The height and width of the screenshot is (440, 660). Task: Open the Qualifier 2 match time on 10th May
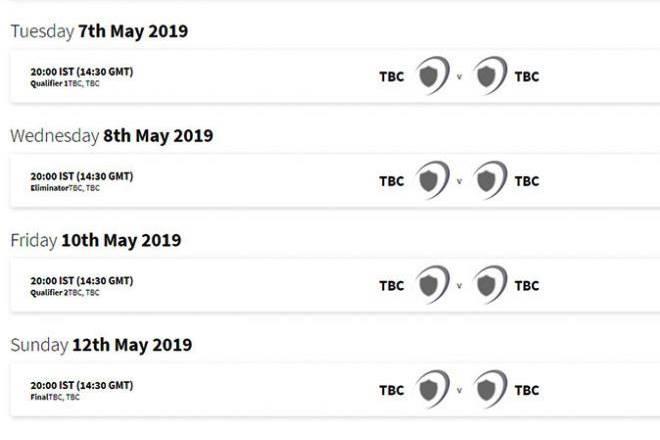[82, 281]
